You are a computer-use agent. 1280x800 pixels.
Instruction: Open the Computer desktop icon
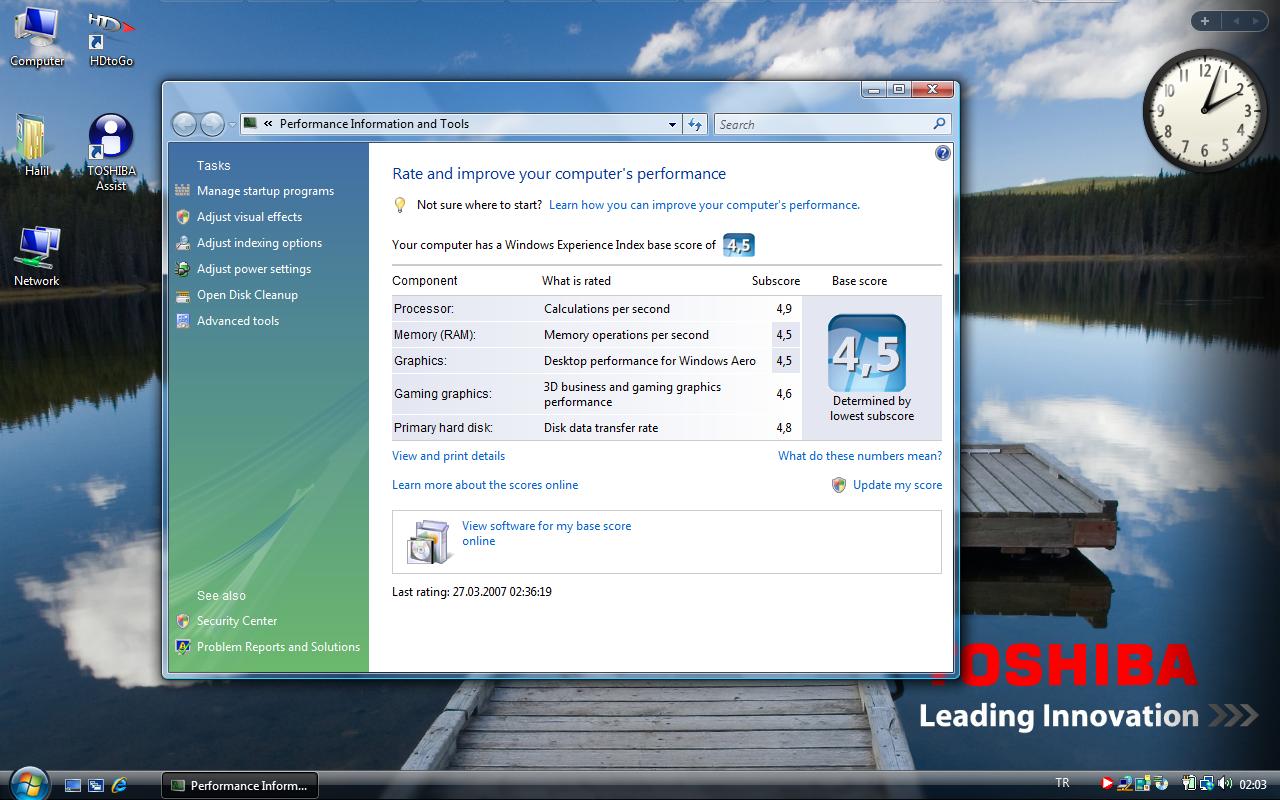(37, 36)
